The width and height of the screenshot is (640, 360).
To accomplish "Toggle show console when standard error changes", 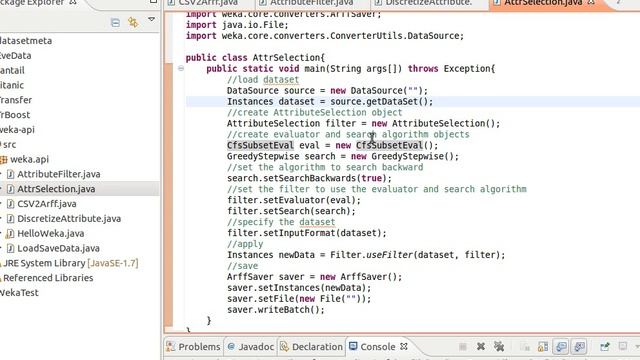I will pos(579,347).
